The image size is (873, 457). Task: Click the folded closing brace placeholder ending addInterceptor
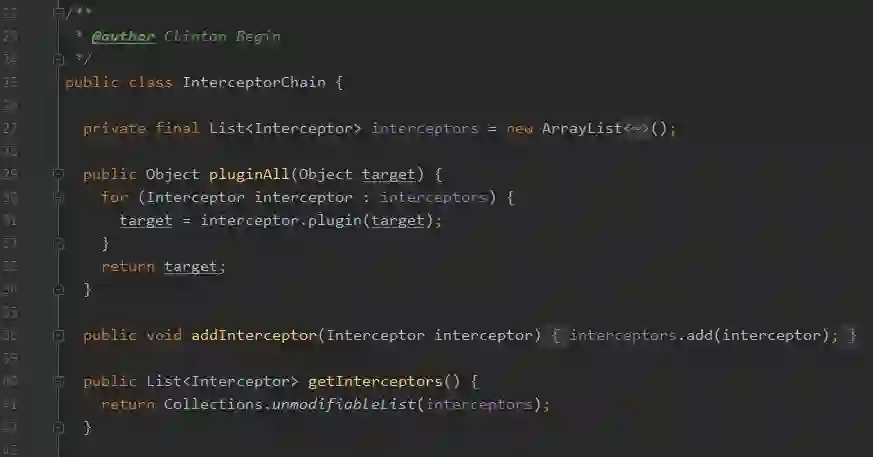click(851, 335)
